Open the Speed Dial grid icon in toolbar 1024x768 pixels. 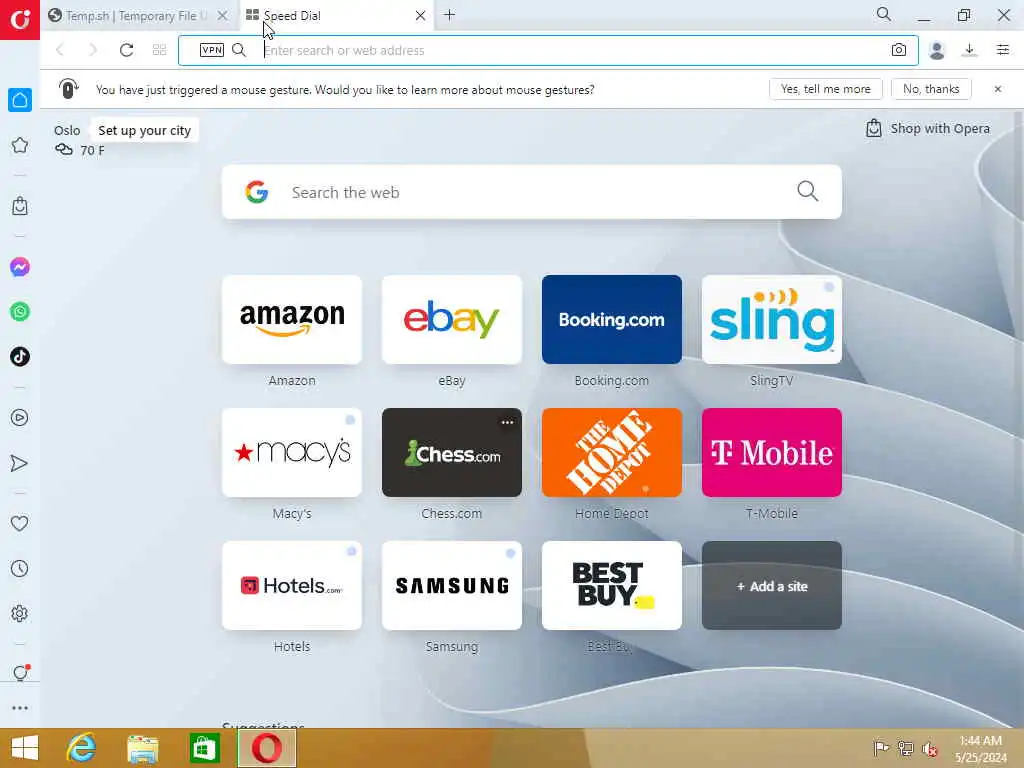pyautogui.click(x=159, y=50)
